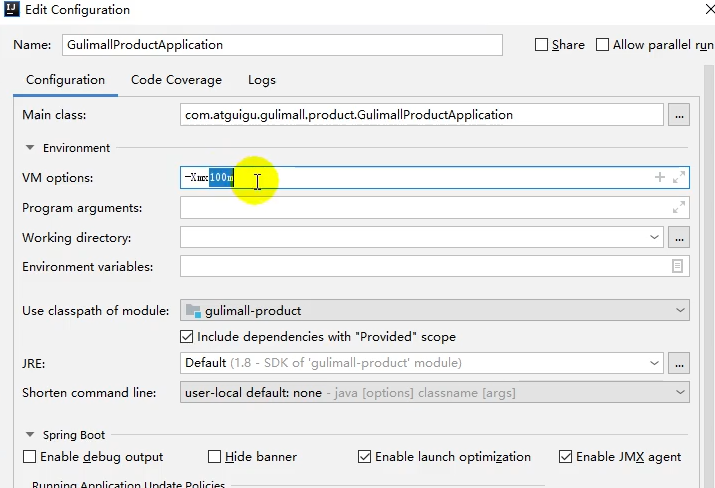The image size is (715, 488).
Task: Toggle the Share checkbox
Action: (542, 45)
